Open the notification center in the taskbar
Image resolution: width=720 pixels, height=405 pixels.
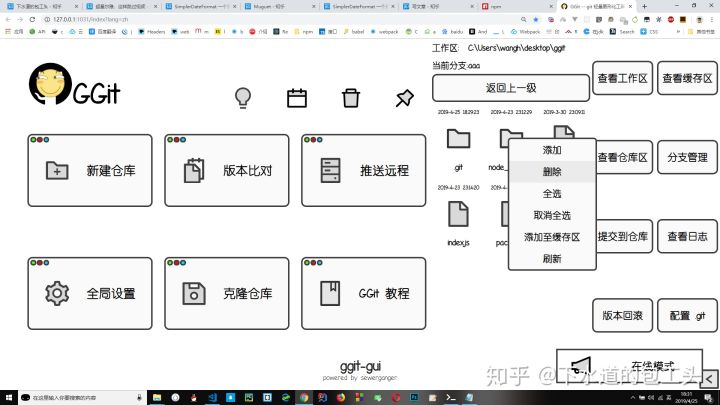click(709, 398)
